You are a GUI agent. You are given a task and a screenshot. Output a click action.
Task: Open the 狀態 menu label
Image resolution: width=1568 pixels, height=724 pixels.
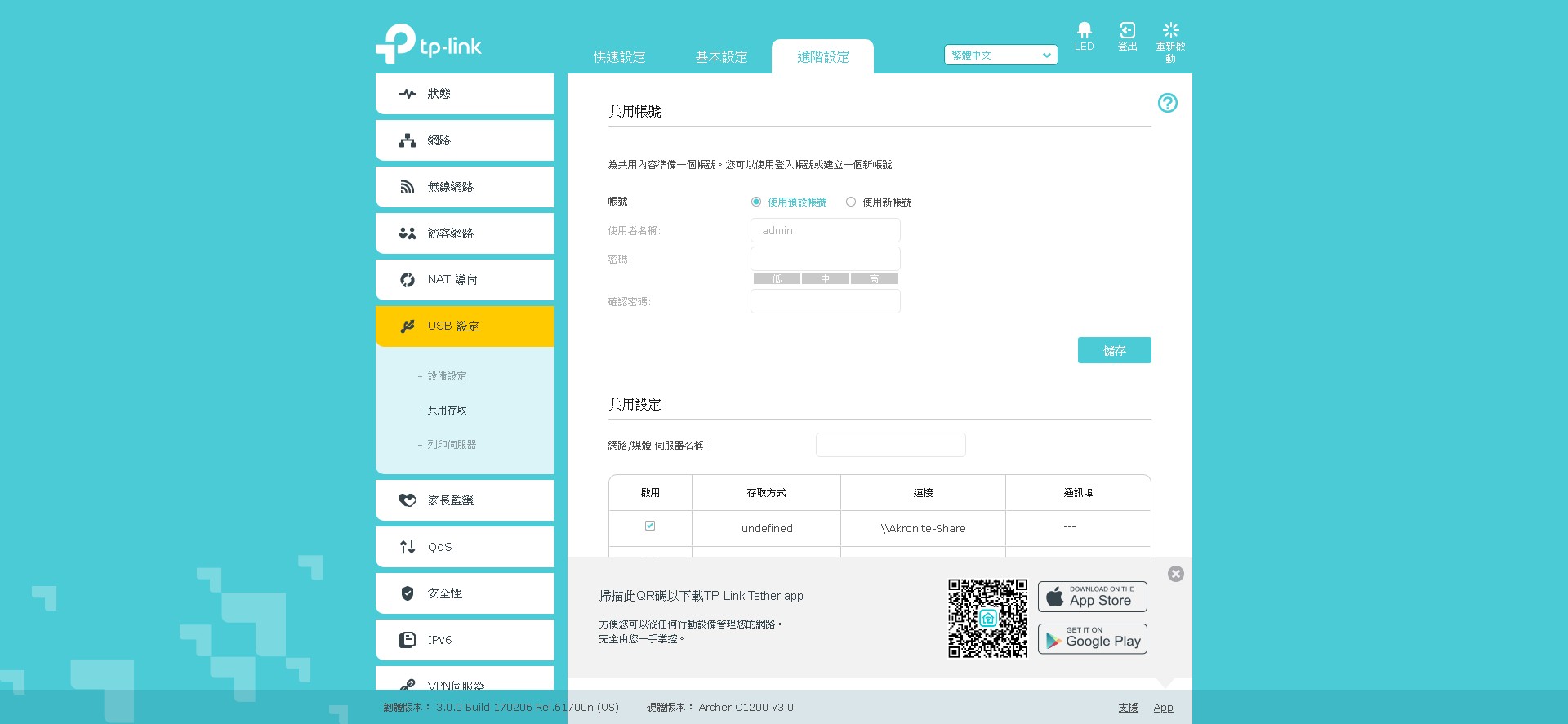[x=439, y=94]
